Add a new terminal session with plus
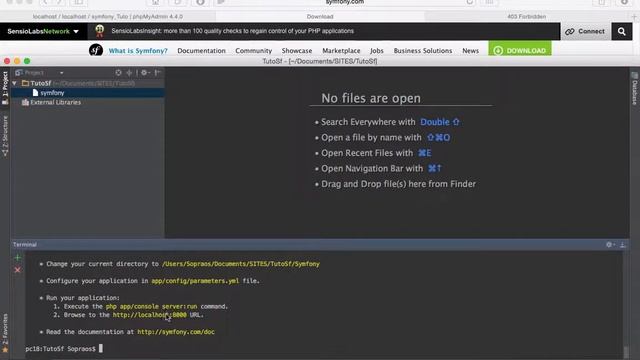Image resolution: width=640 pixels, height=360 pixels. click(x=18, y=258)
